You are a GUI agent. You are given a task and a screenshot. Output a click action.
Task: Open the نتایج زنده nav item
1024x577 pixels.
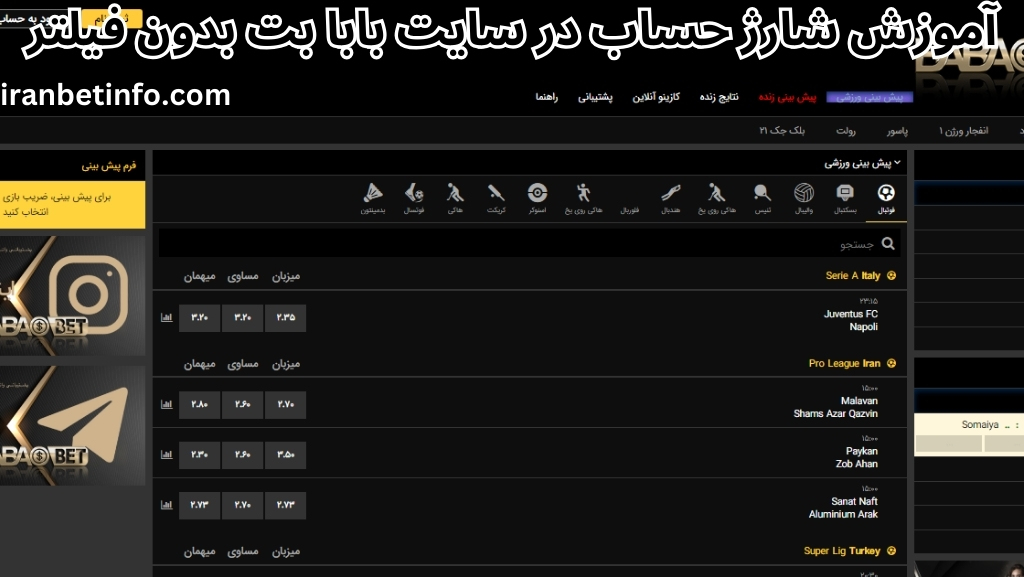(719, 97)
